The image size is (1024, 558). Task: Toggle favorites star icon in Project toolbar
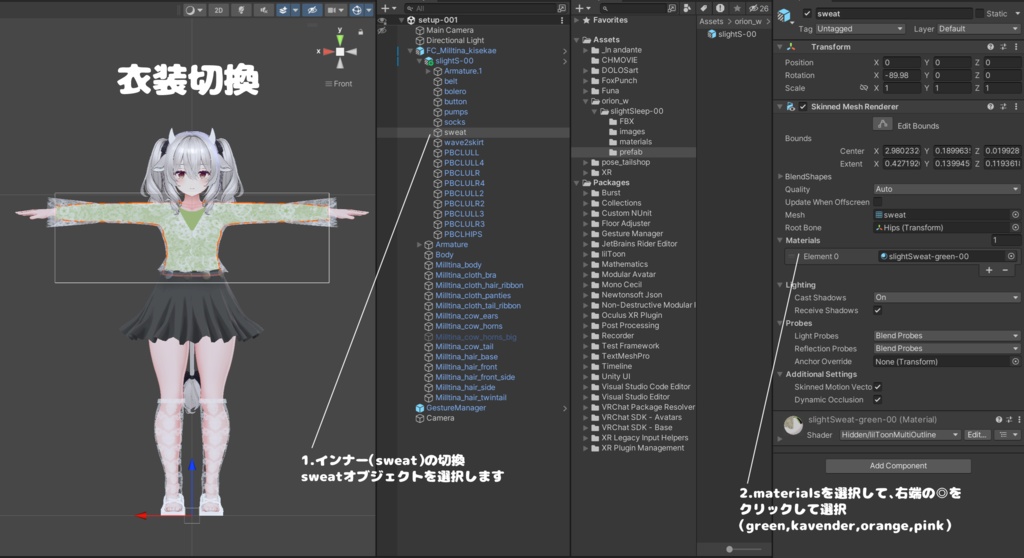737,8
